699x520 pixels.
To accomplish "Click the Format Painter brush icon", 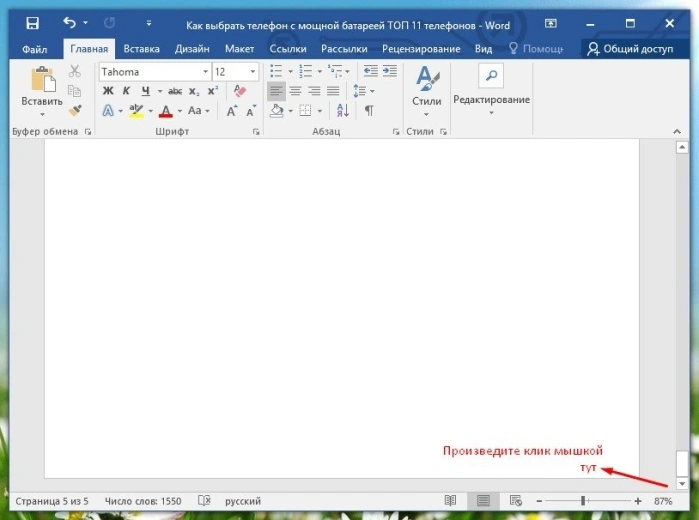I will [75, 110].
